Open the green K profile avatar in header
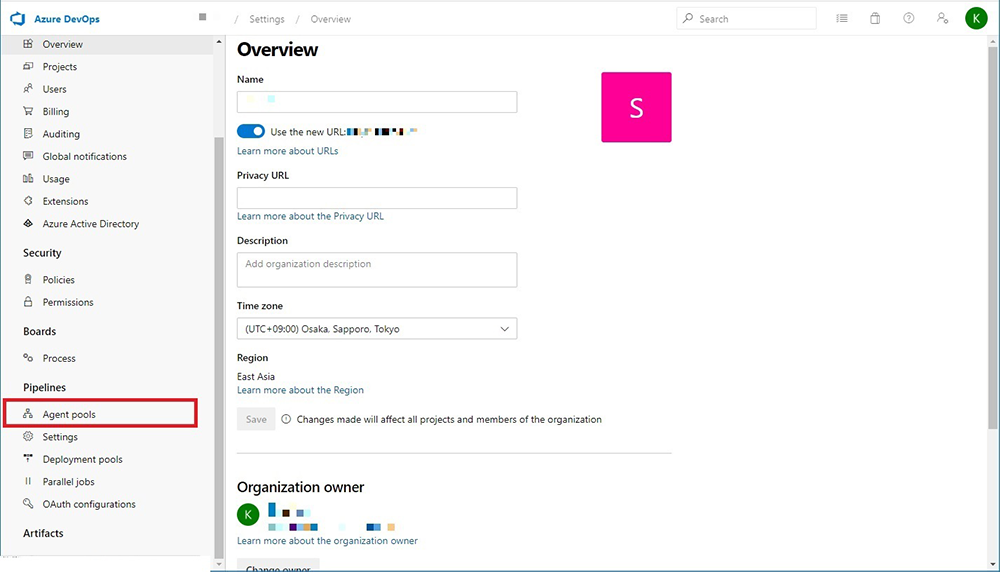Image resolution: width=1000 pixels, height=572 pixels. coord(976,18)
